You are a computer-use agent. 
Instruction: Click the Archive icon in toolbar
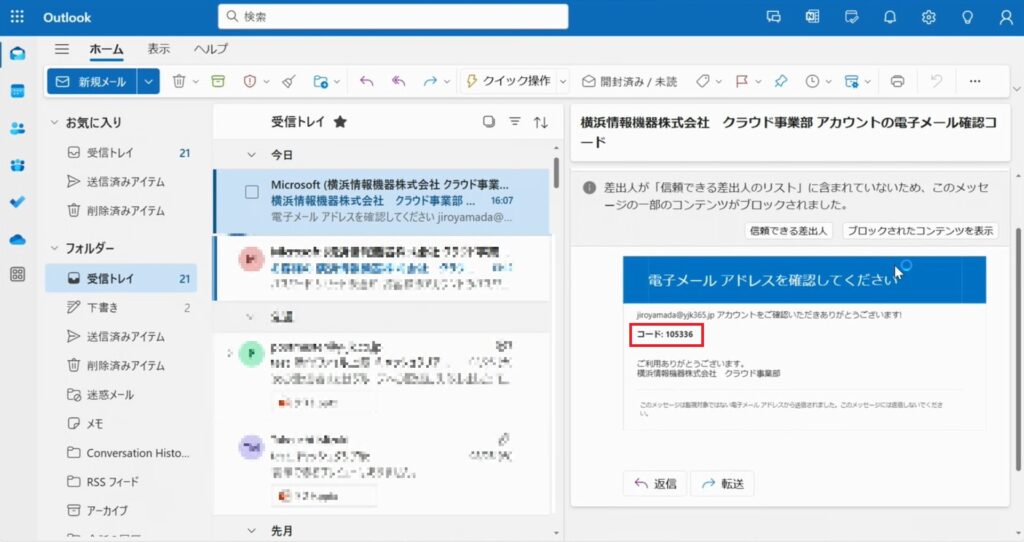pos(218,82)
